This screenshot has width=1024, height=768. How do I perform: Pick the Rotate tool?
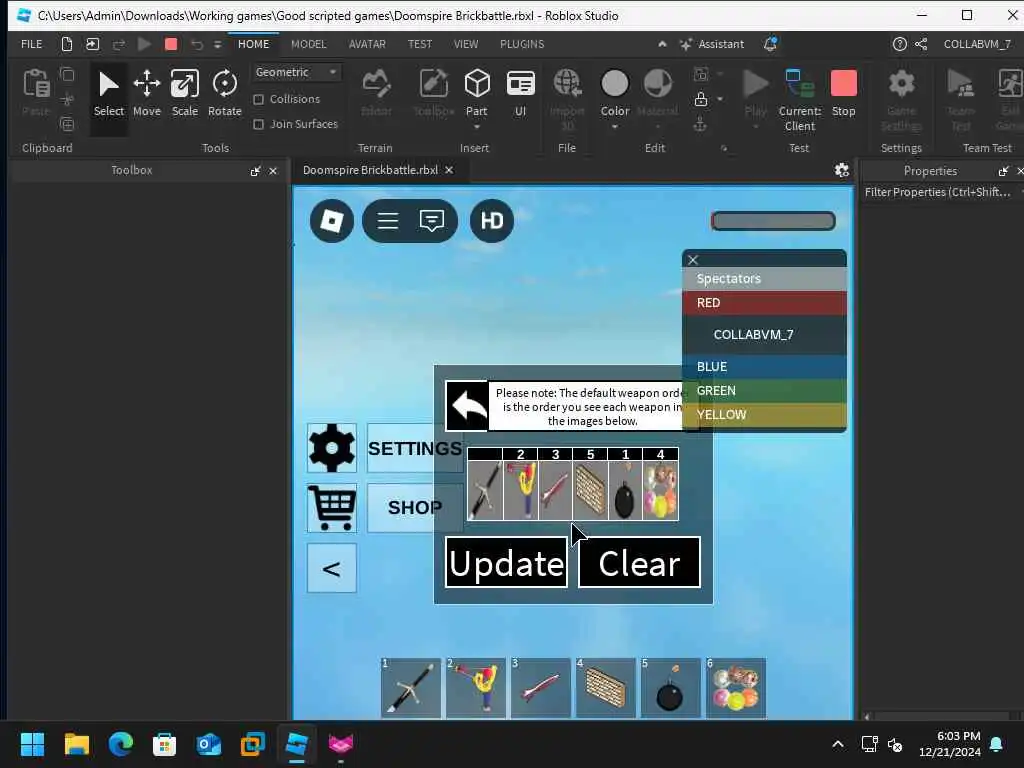225,95
